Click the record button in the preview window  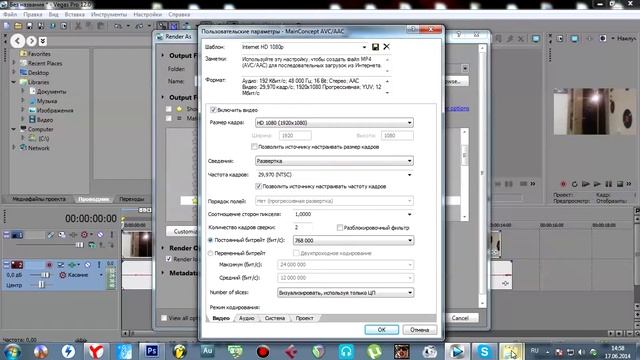pyautogui.click(x=563, y=184)
